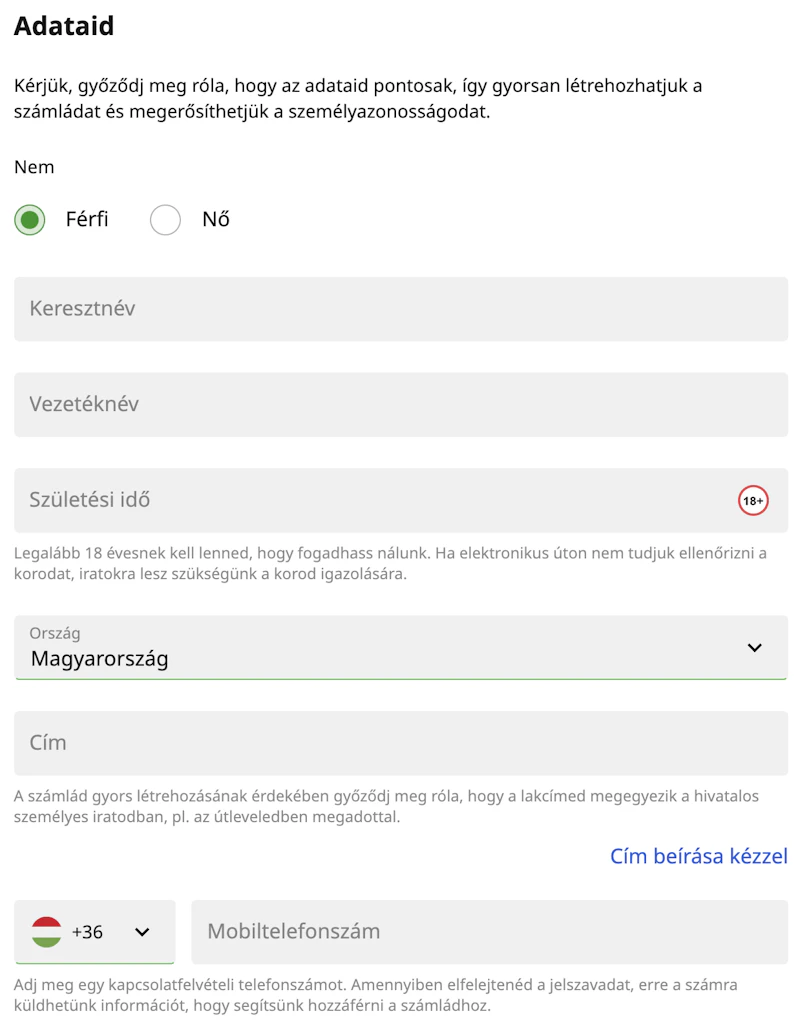
Task: Select the Férfi radio button
Action: click(30, 220)
